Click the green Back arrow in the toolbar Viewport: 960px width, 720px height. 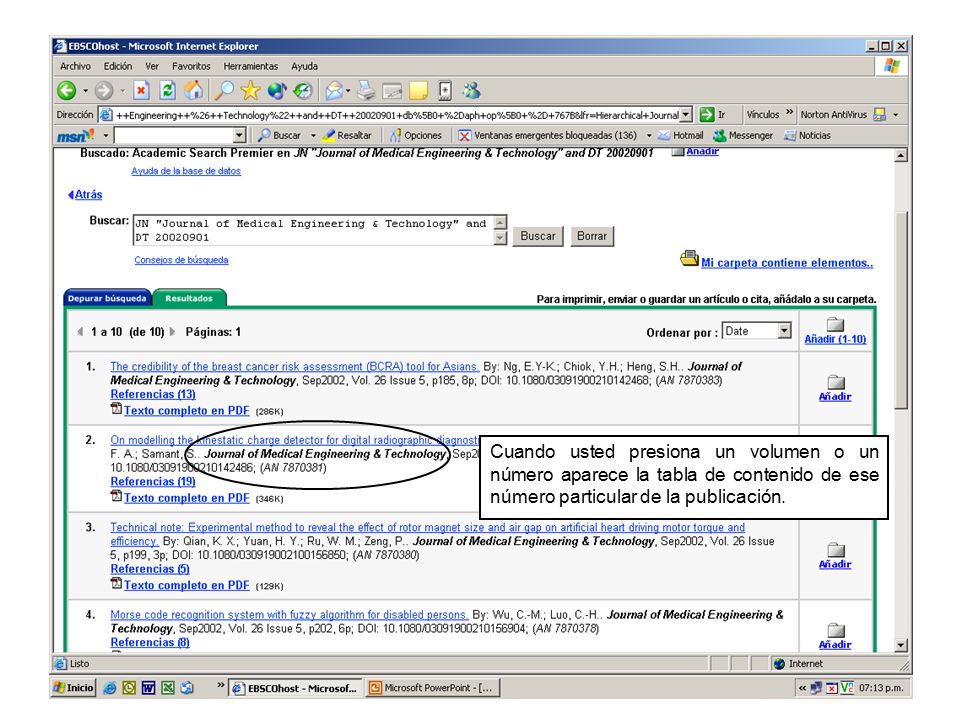[67, 91]
